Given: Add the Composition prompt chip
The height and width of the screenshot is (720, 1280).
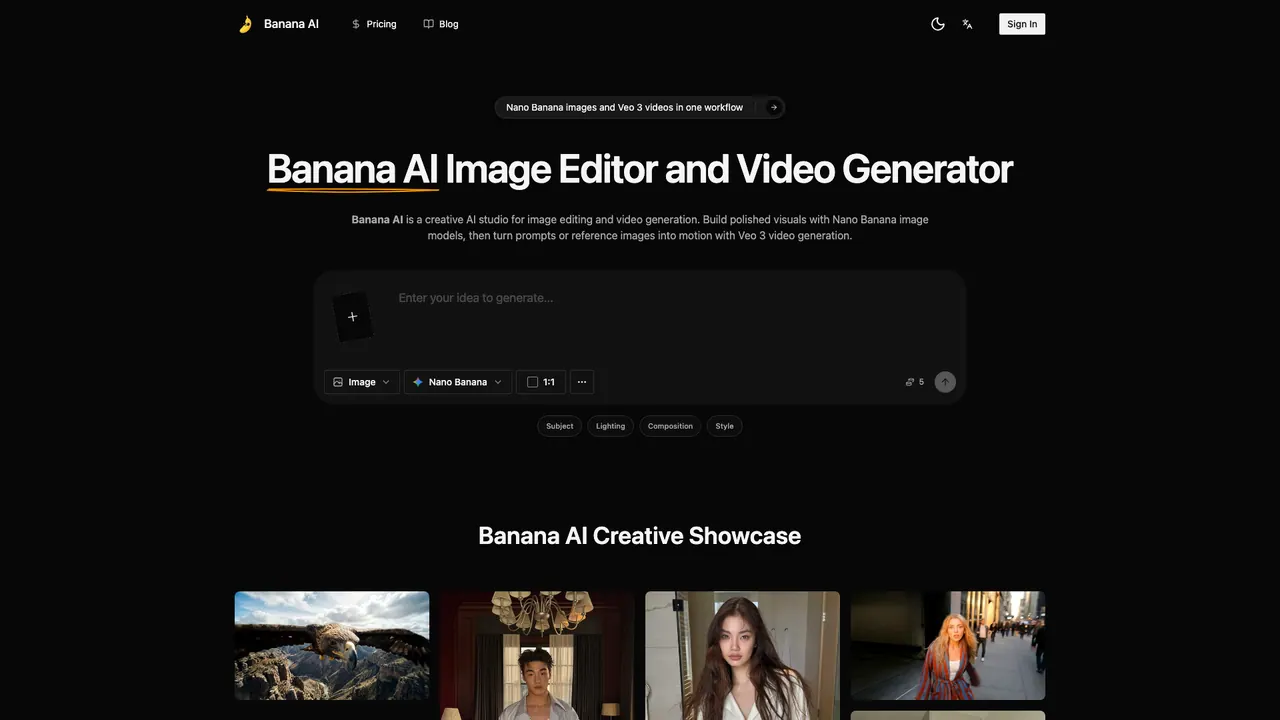Looking at the screenshot, I should pos(670,426).
